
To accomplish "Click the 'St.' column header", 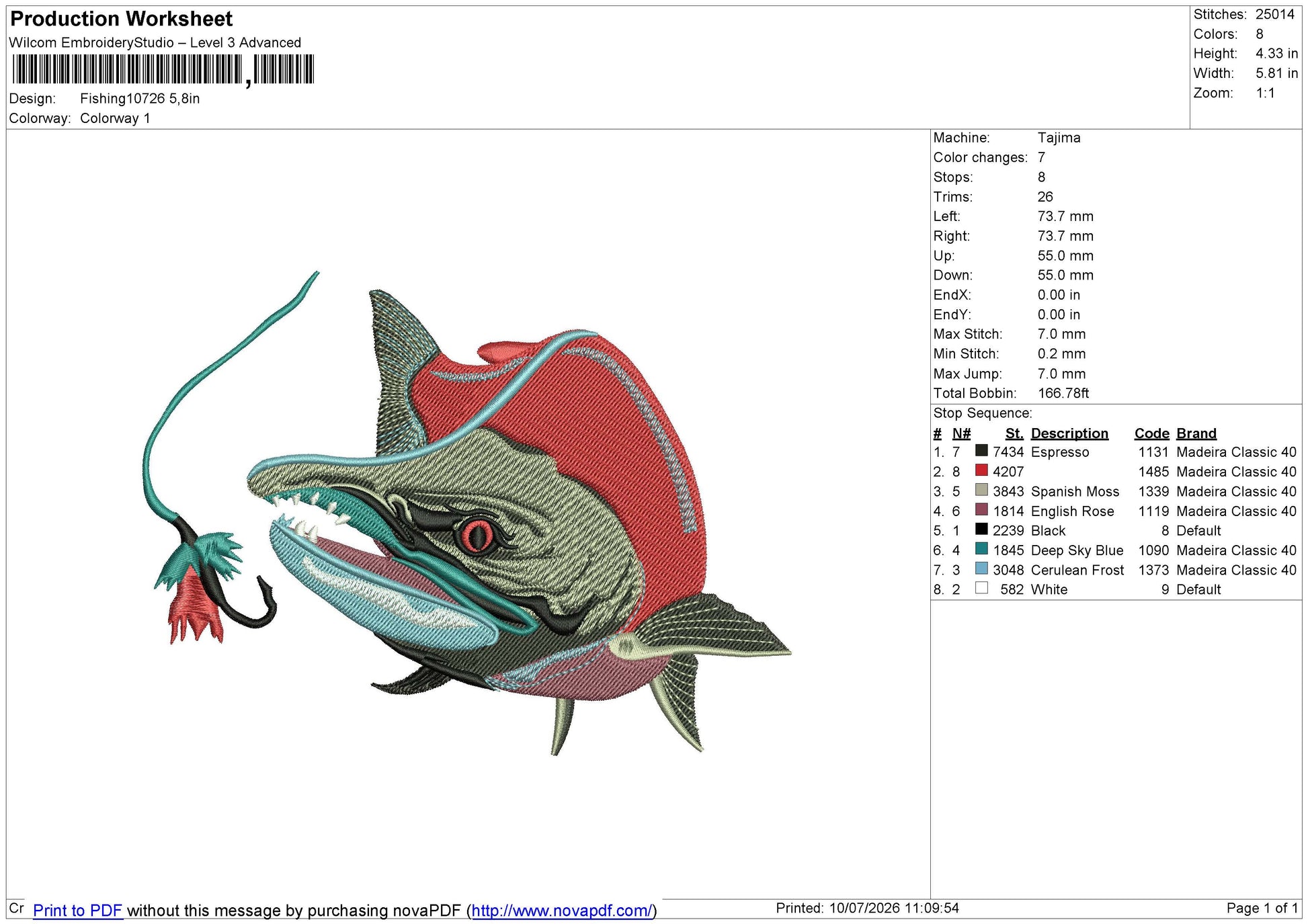I will click(1014, 433).
